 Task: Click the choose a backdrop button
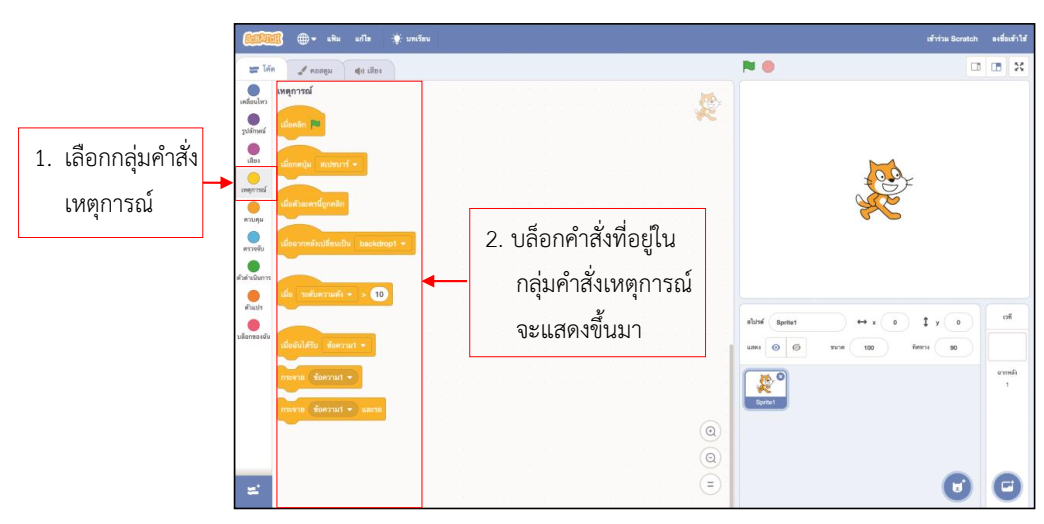point(1006,486)
